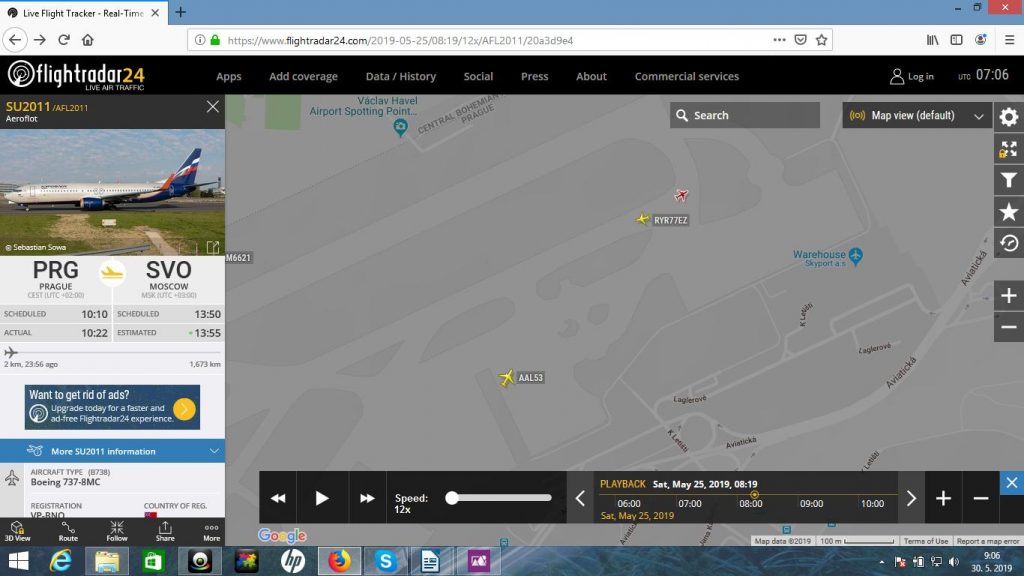This screenshot has height=576, width=1024.
Task: Click the 08:00 timeline marker
Action: [750, 504]
